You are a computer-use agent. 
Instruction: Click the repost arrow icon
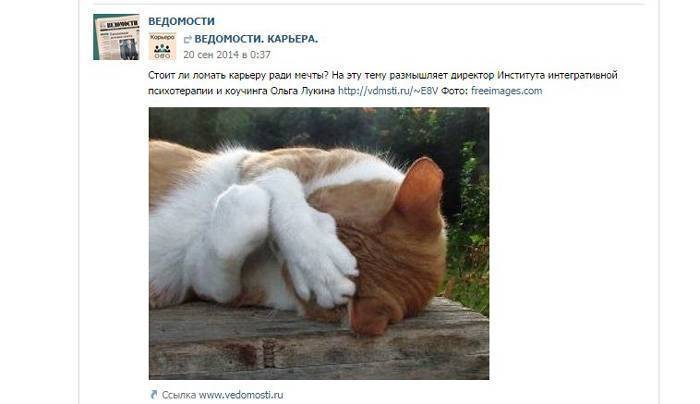(188, 40)
